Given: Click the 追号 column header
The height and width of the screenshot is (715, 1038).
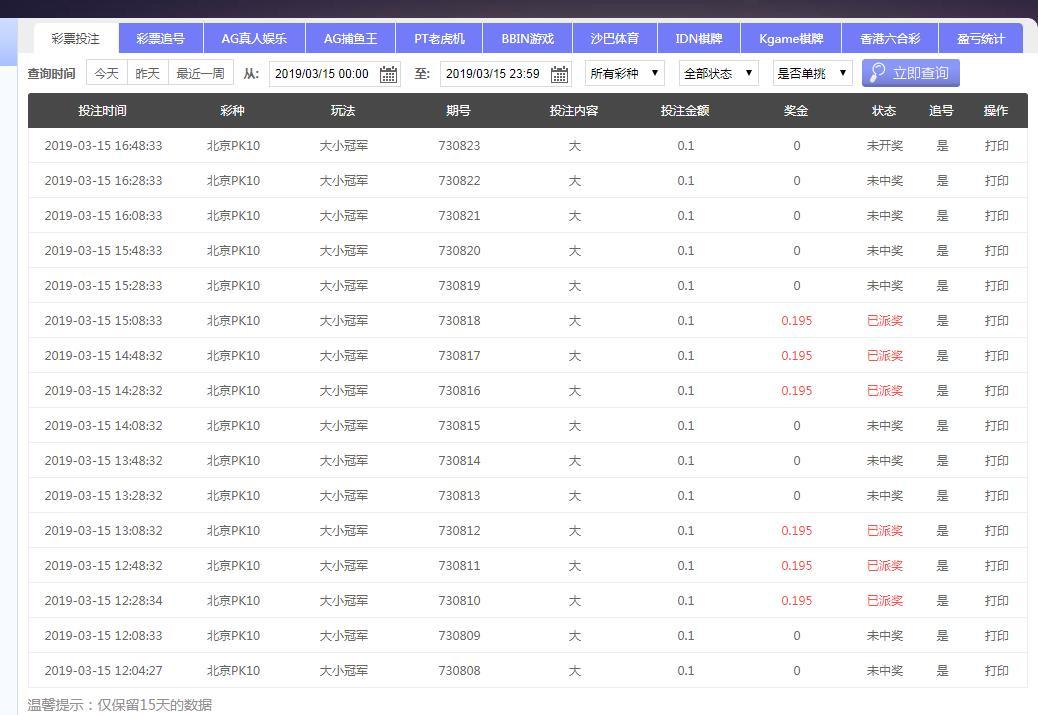Looking at the screenshot, I should [941, 111].
